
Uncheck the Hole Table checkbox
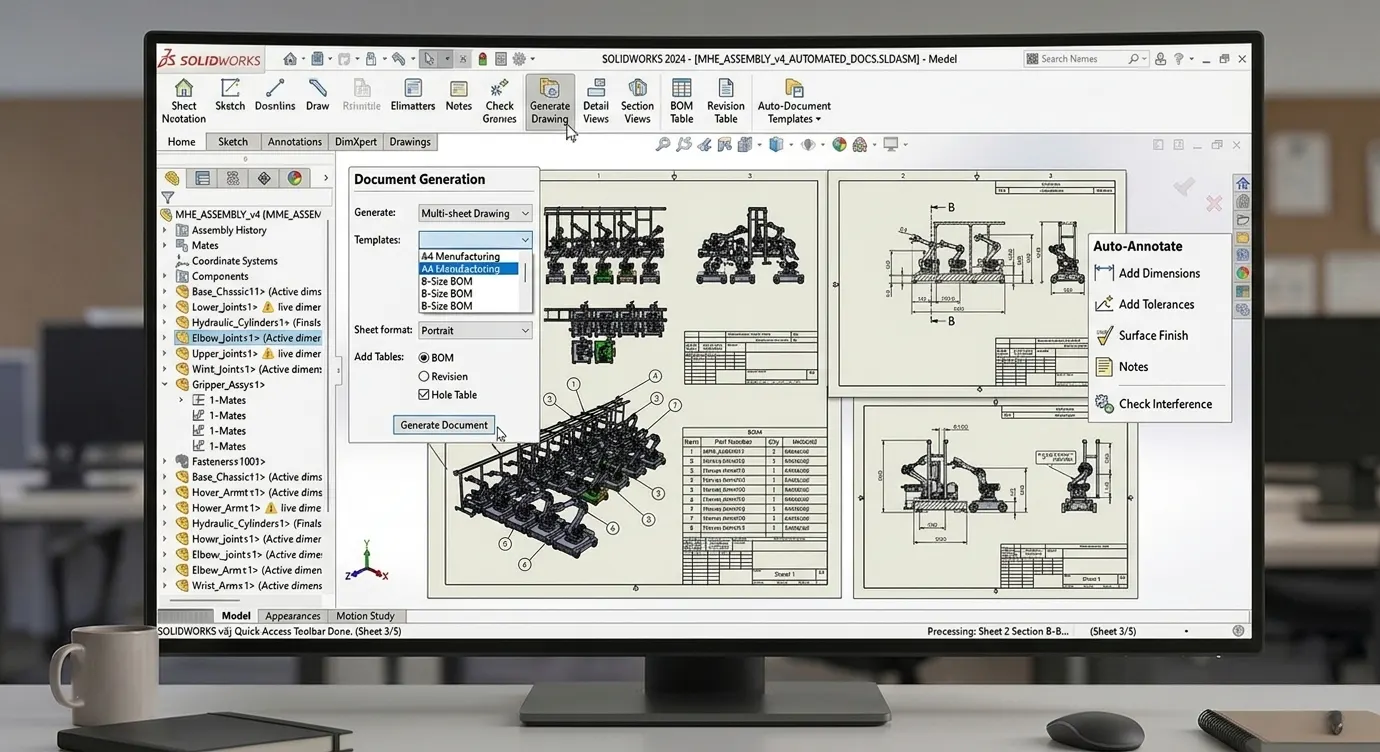(424, 395)
